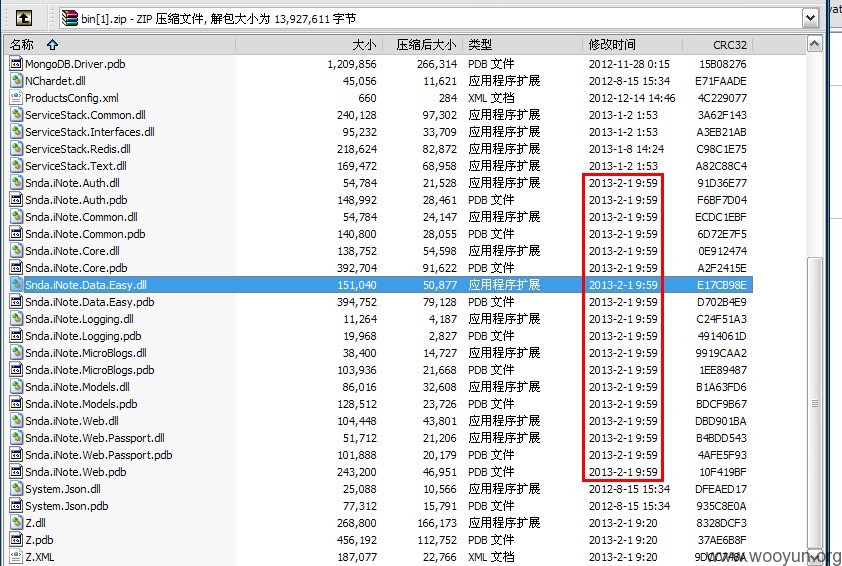Click XML 文档 type of ProductsConfig.xml
This screenshot has width=842, height=566.
[x=491, y=98]
